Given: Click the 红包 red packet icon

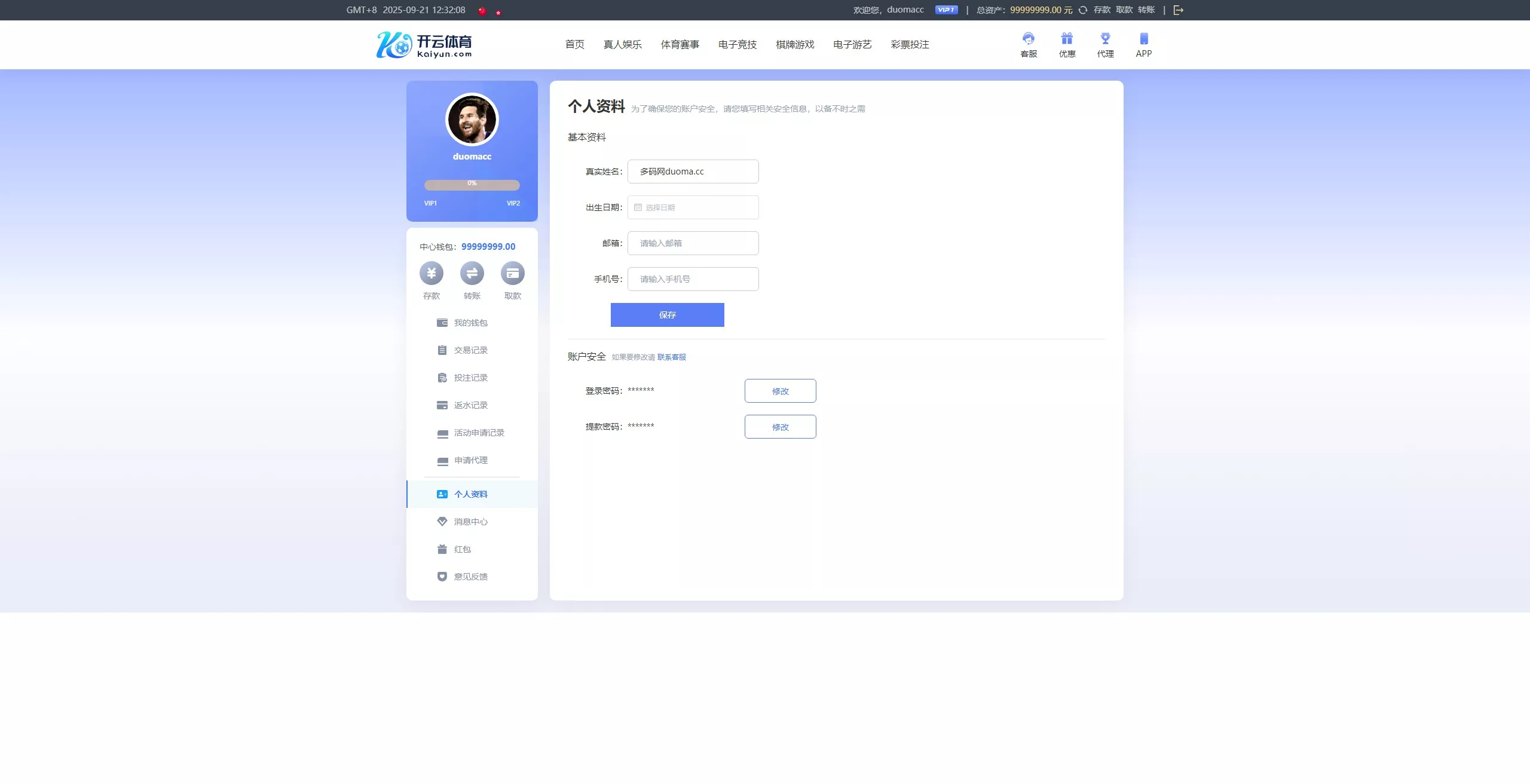Looking at the screenshot, I should (441, 549).
